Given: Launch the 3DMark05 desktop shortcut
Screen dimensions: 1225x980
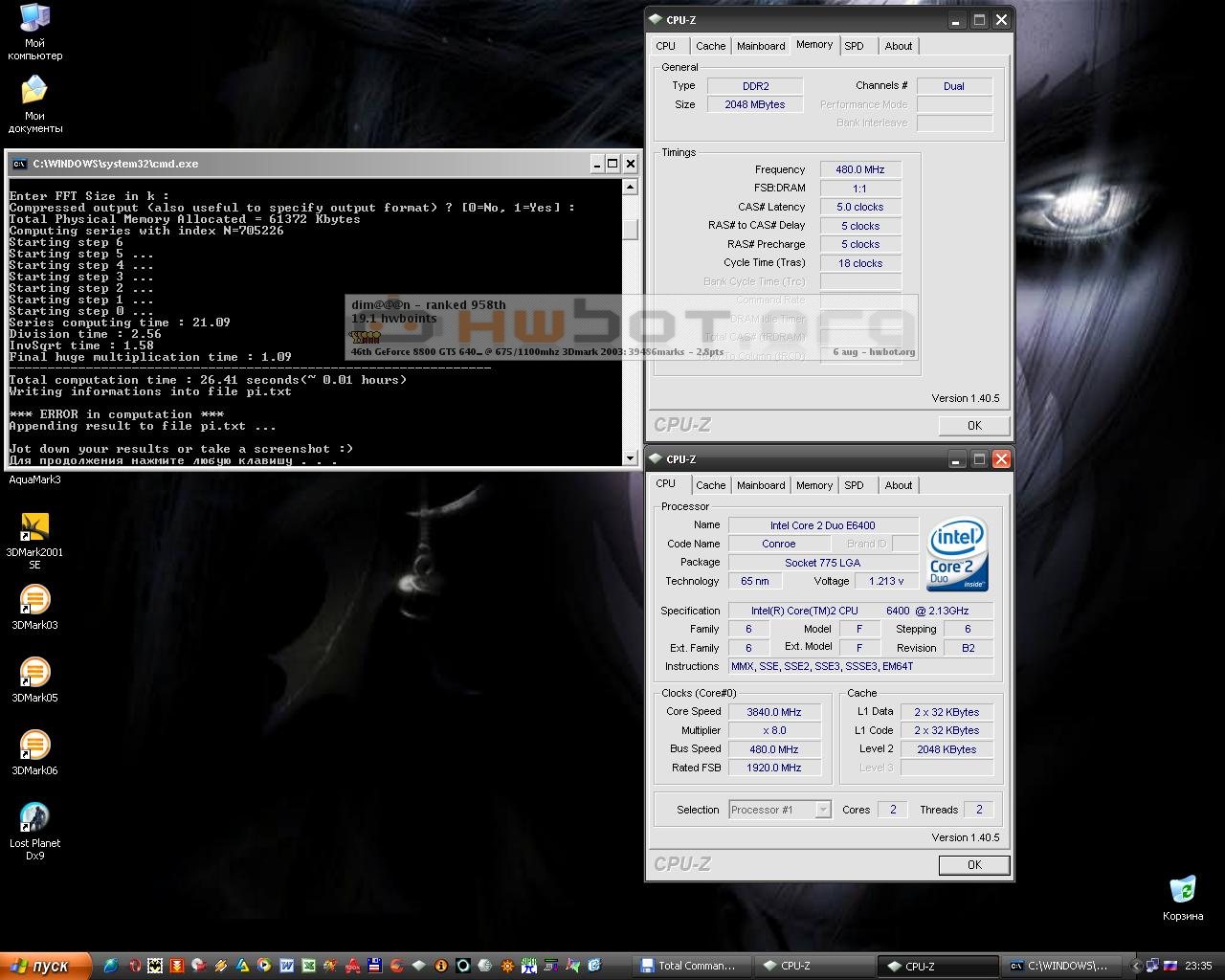Looking at the screenshot, I should coord(34,679).
